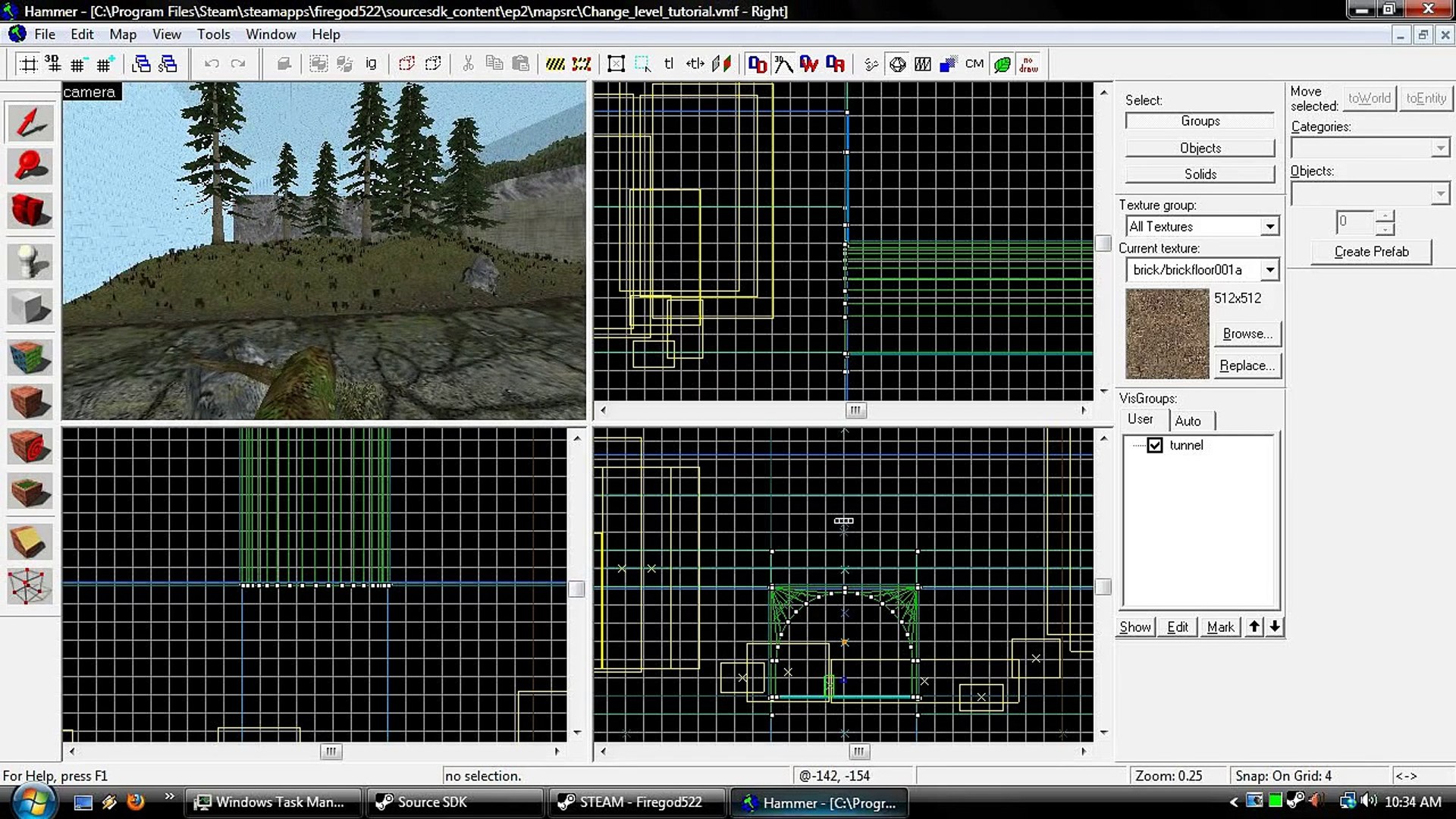Open the Categories dropdown
Viewport: 1456px width, 819px height.
pyautogui.click(x=1440, y=148)
